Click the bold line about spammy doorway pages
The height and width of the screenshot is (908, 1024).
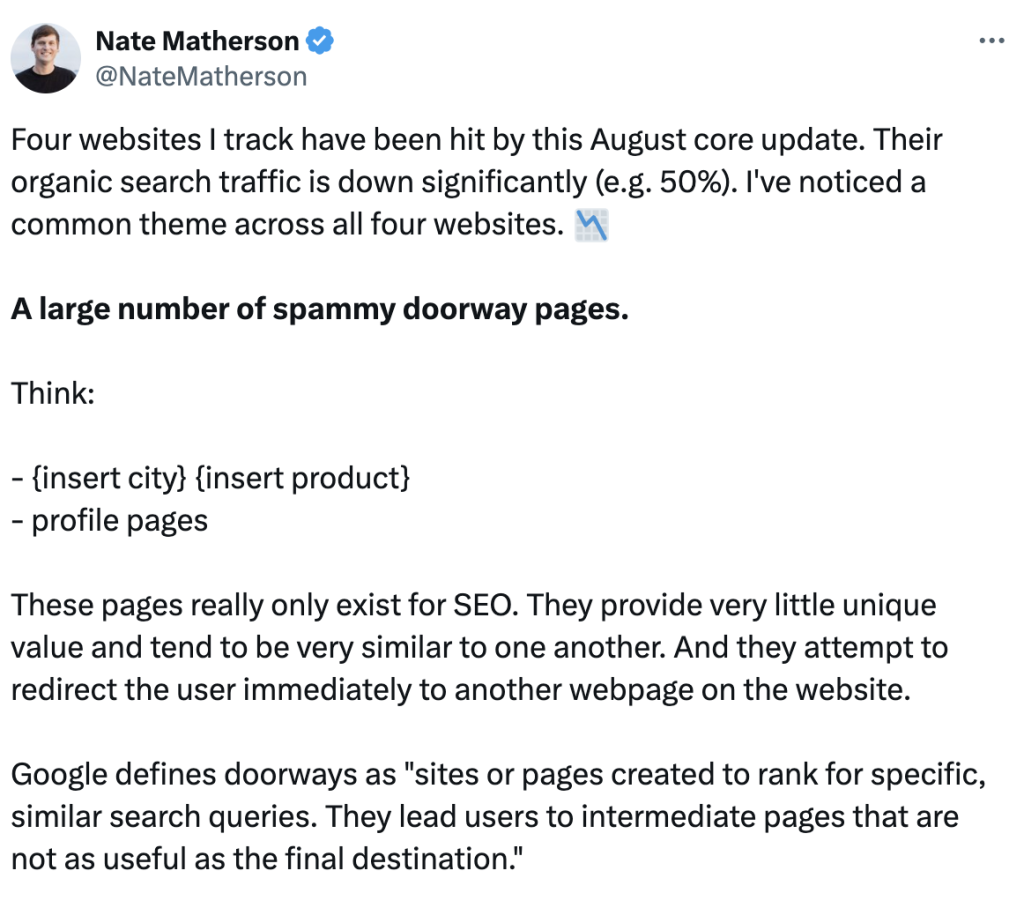click(x=320, y=309)
